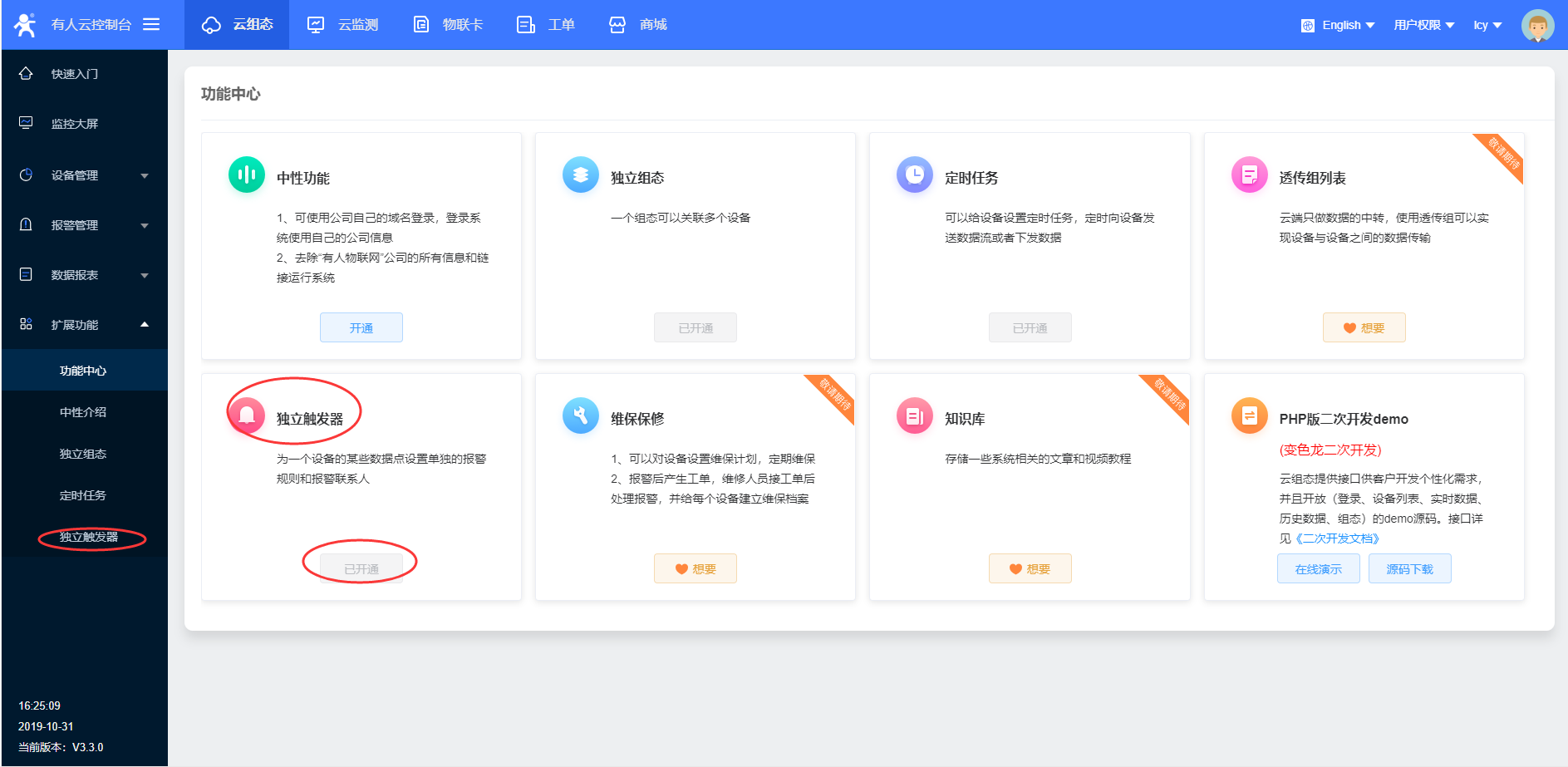
Task: Expand the 报警管理 sidebar menu
Action: tap(85, 225)
